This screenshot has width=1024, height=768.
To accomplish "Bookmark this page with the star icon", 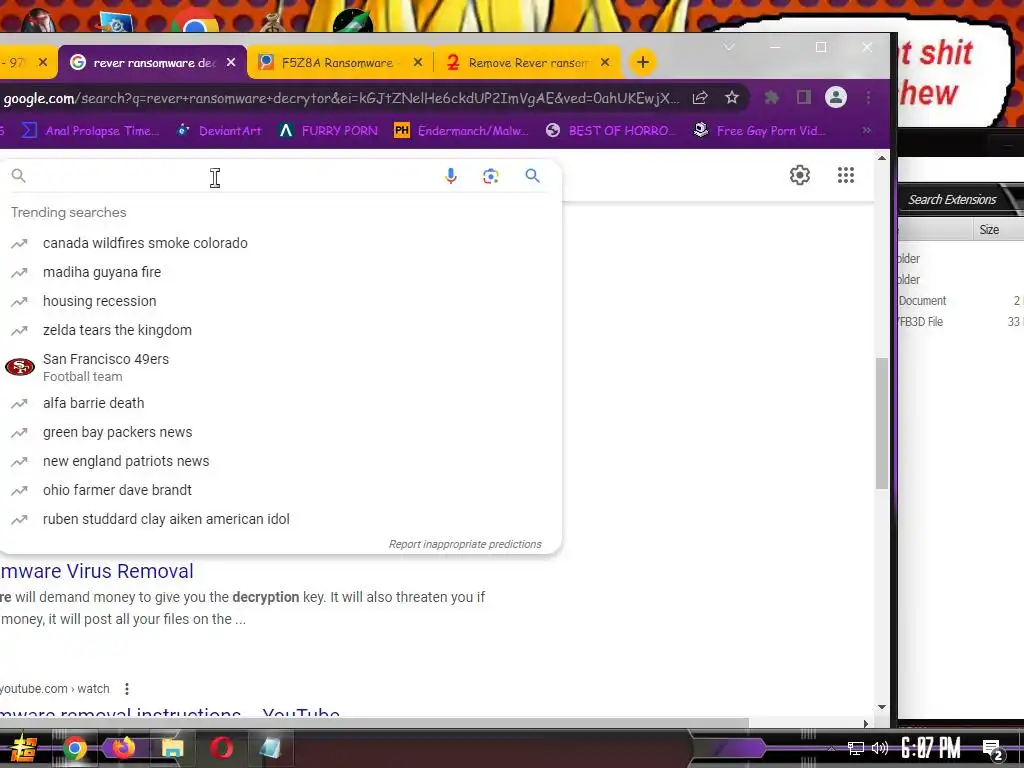I will [x=731, y=98].
